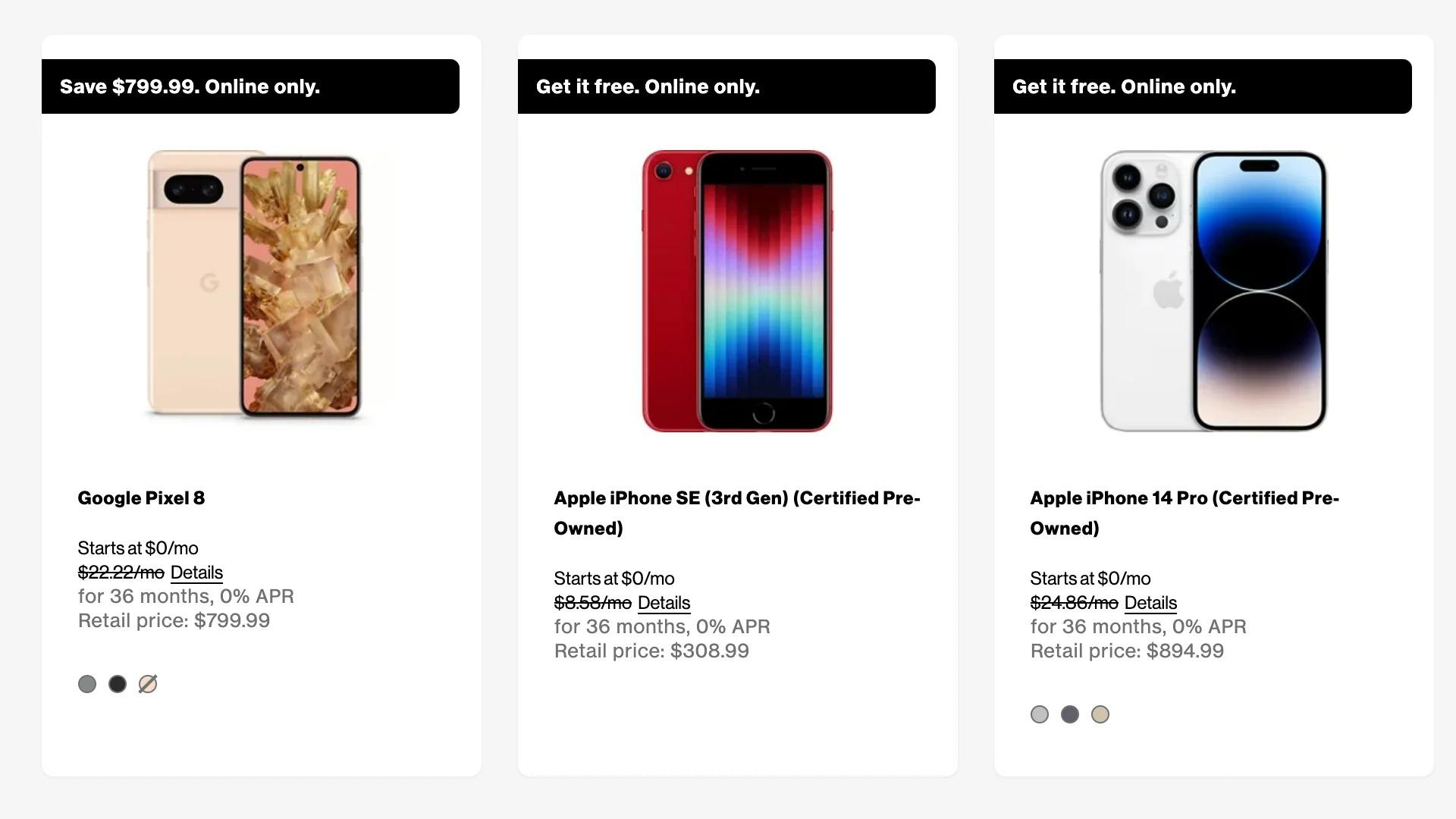Viewport: 1456px width, 819px height.
Task: Click the "Save $799.99. Online only." banner
Action: [250, 86]
